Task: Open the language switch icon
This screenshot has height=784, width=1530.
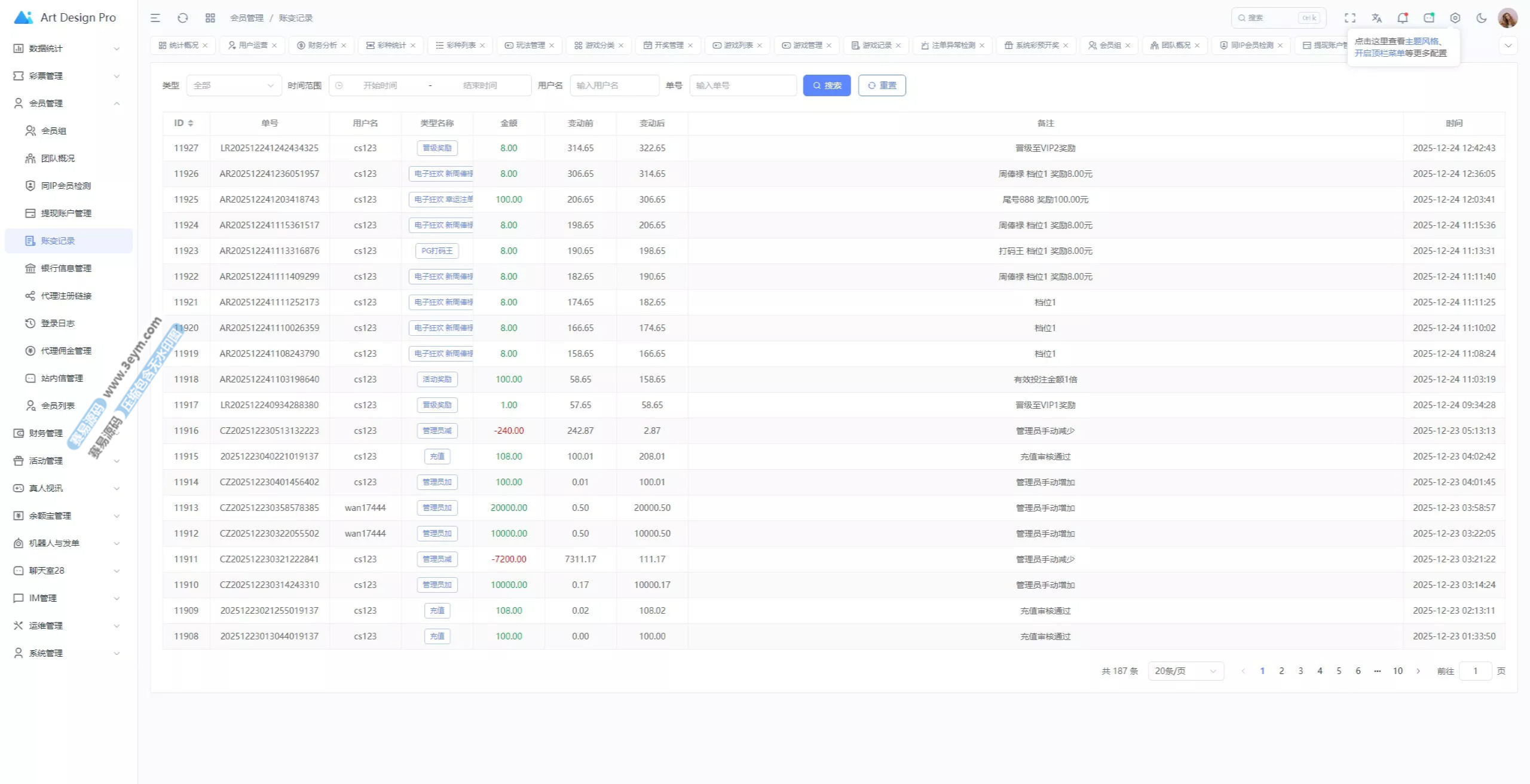Action: click(x=1376, y=18)
